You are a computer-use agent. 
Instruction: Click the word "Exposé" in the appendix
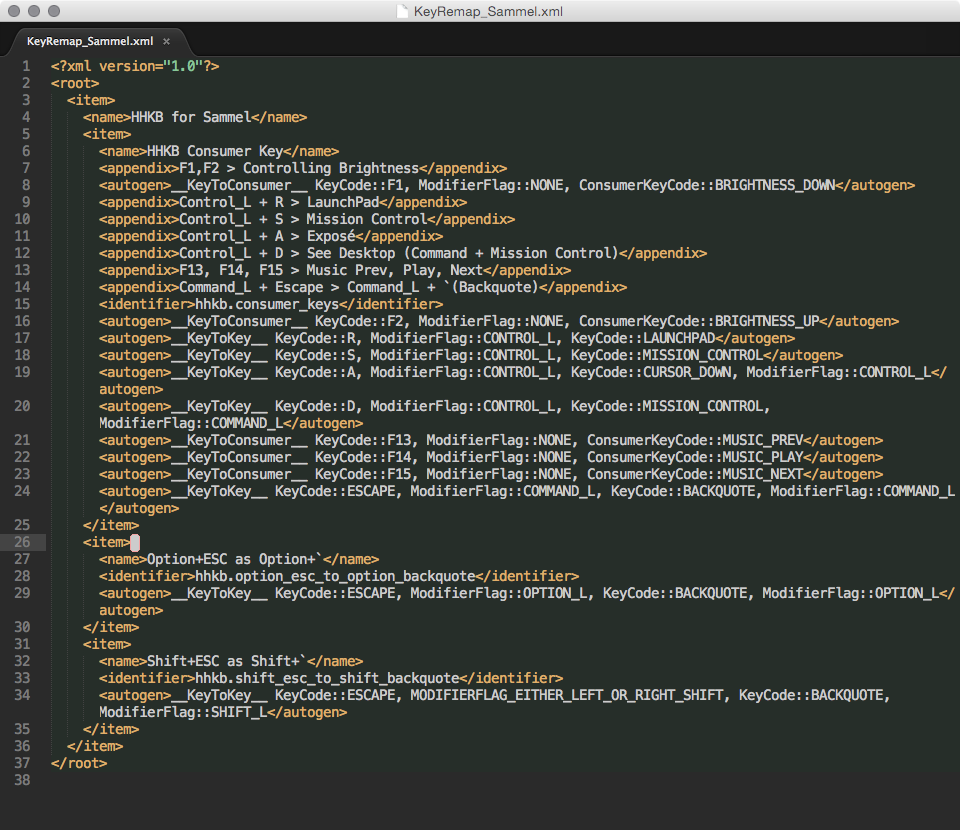[x=331, y=236]
